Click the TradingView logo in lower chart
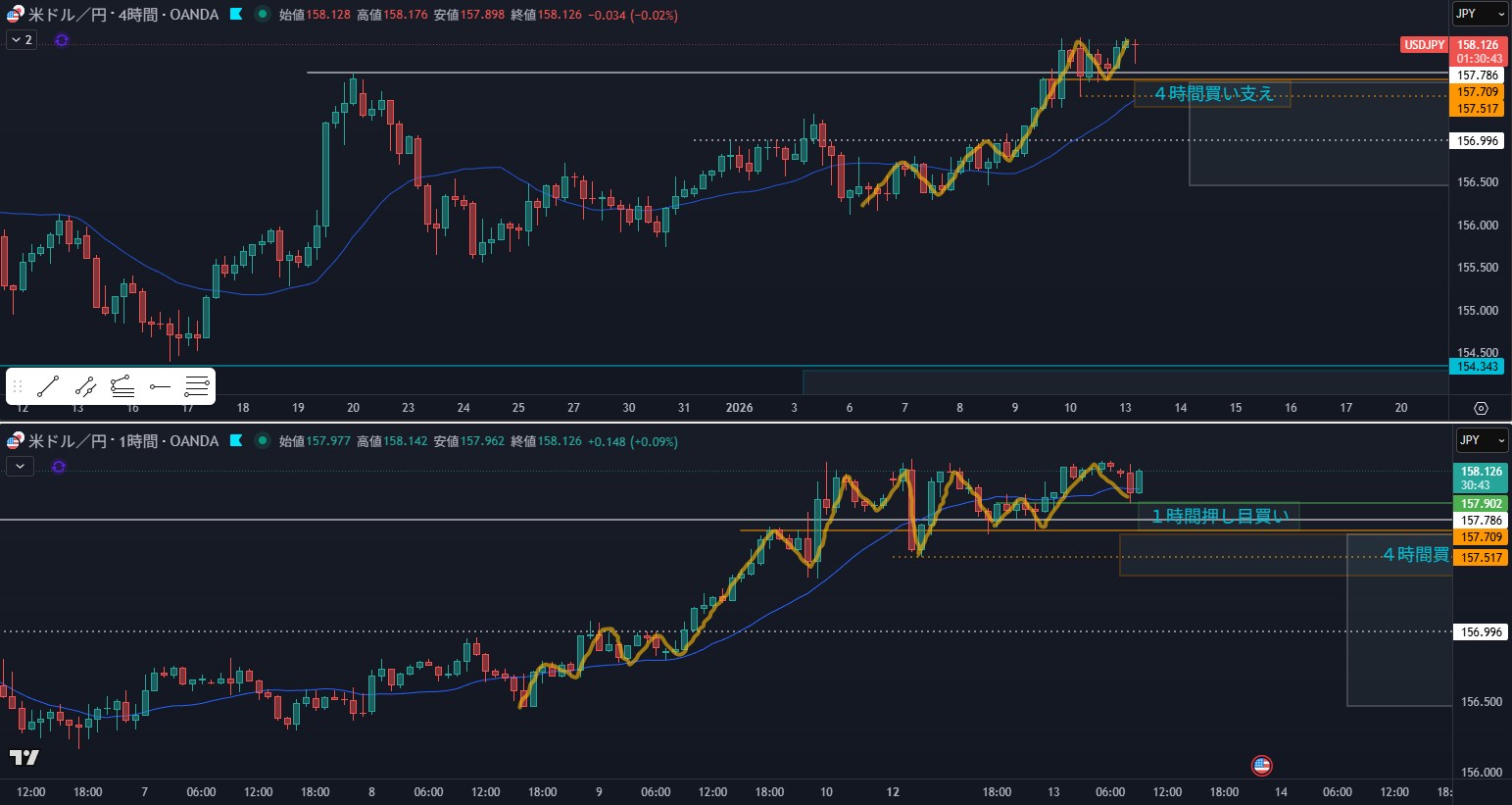Image resolution: width=1512 pixels, height=805 pixels. [24, 757]
